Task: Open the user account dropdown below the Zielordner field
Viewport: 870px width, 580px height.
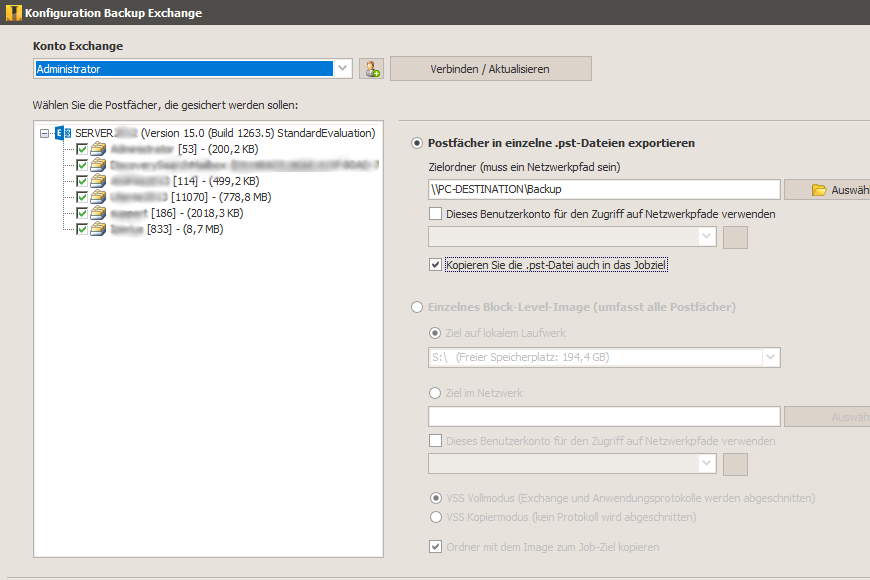Action: [x=706, y=236]
